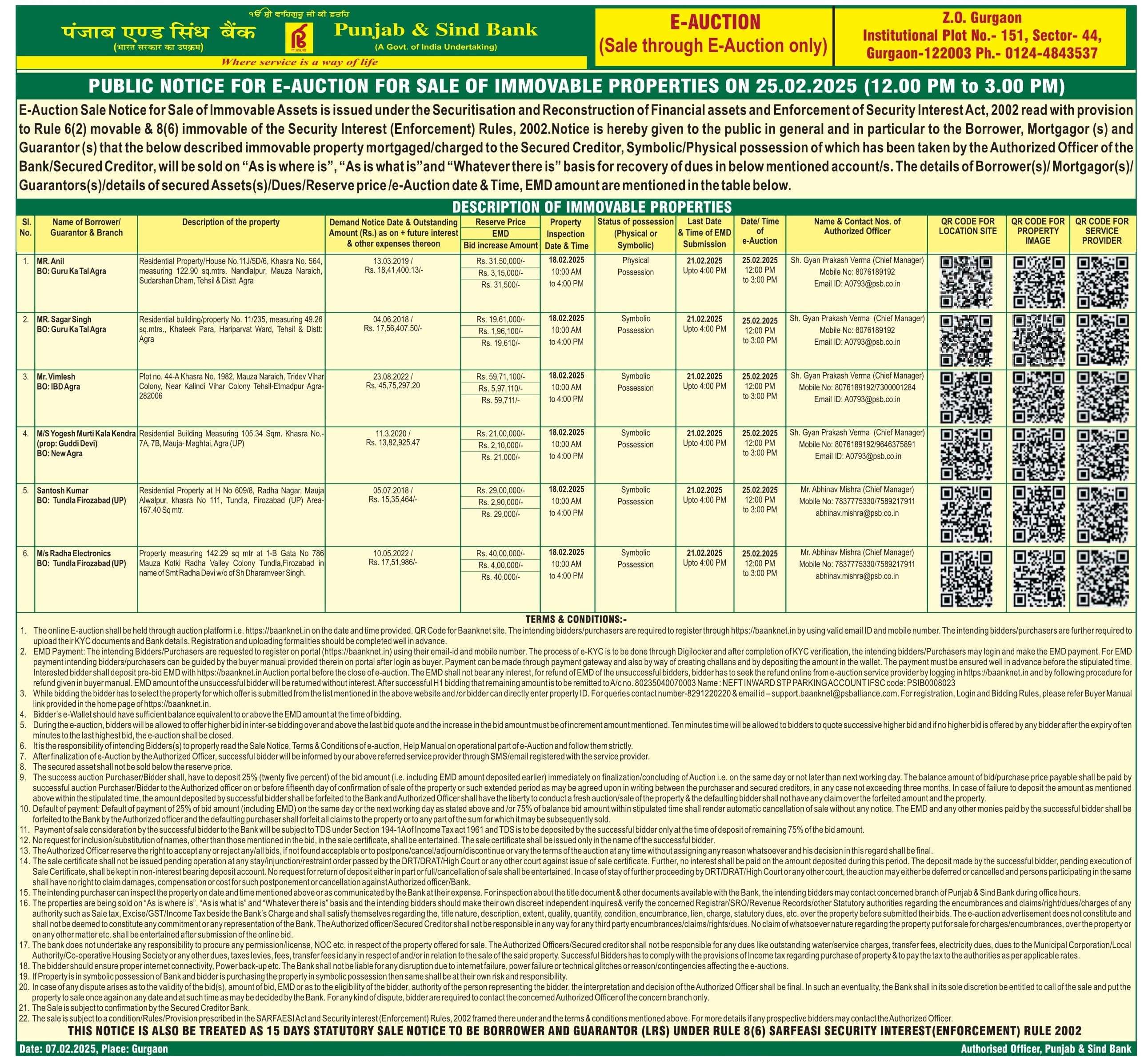1148x1057 pixels.
Task: Click the 'Name of Borrower/ Guarantor & Branch' header
Action: (86, 227)
